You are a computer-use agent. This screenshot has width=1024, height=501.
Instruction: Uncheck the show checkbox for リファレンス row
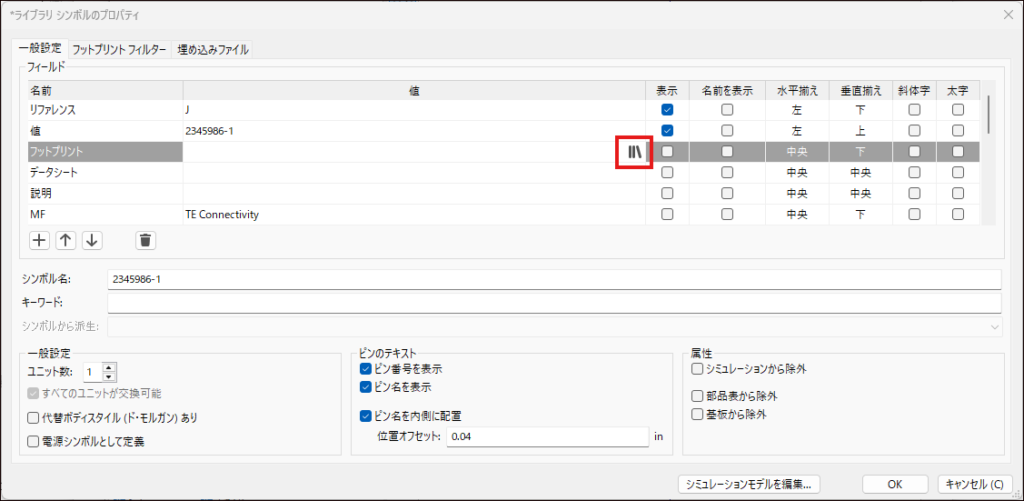[667, 109]
